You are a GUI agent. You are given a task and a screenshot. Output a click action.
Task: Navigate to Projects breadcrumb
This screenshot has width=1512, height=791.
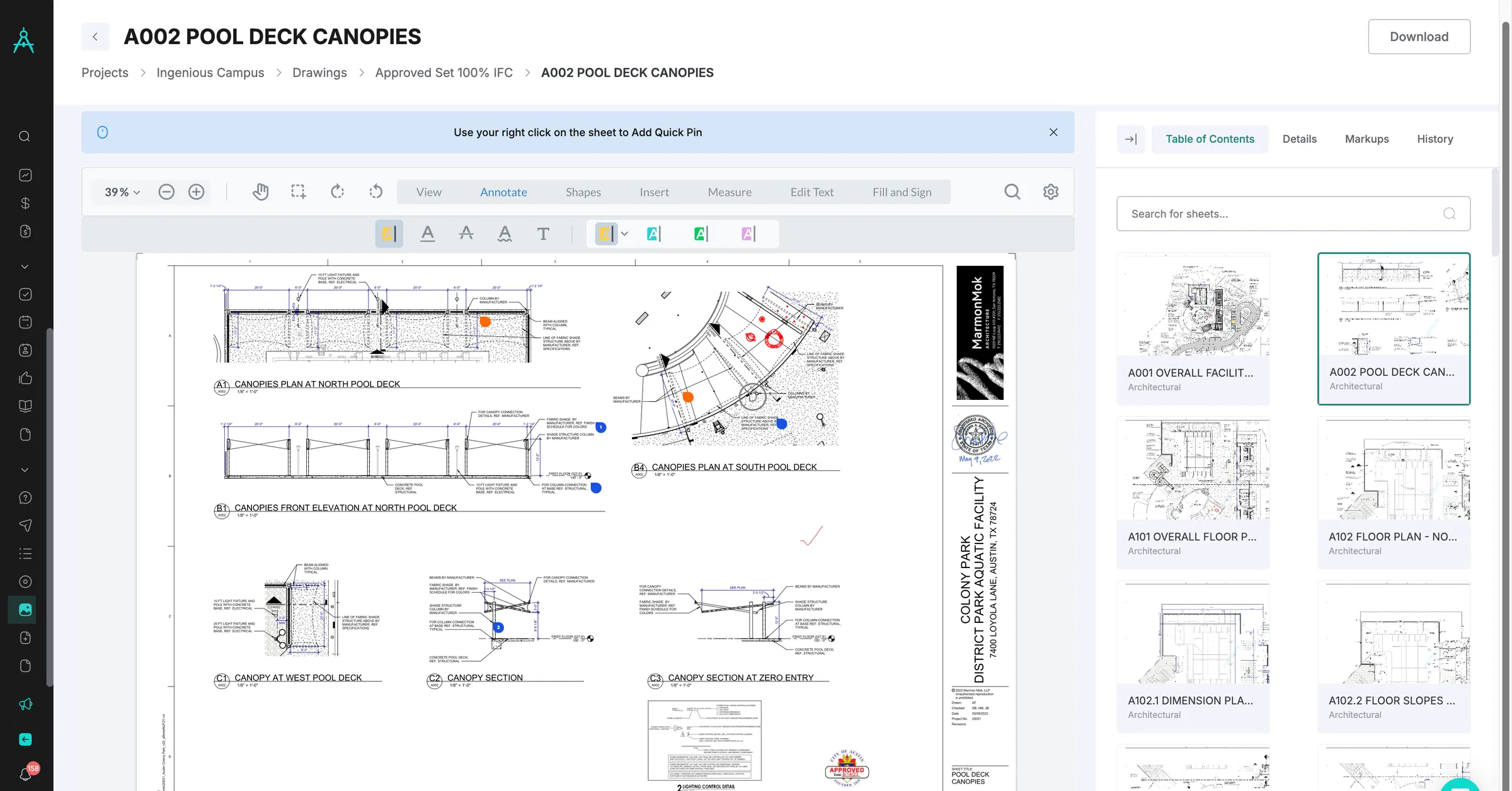point(105,72)
